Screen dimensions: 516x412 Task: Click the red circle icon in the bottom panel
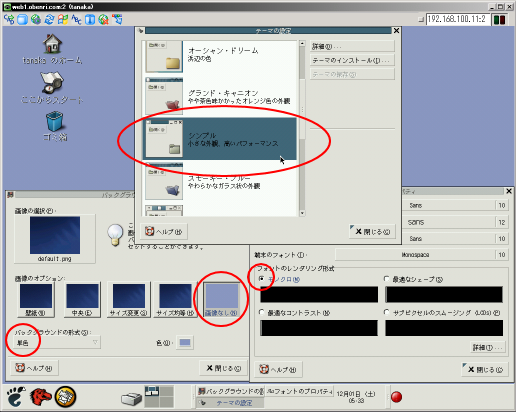pos(396,397)
